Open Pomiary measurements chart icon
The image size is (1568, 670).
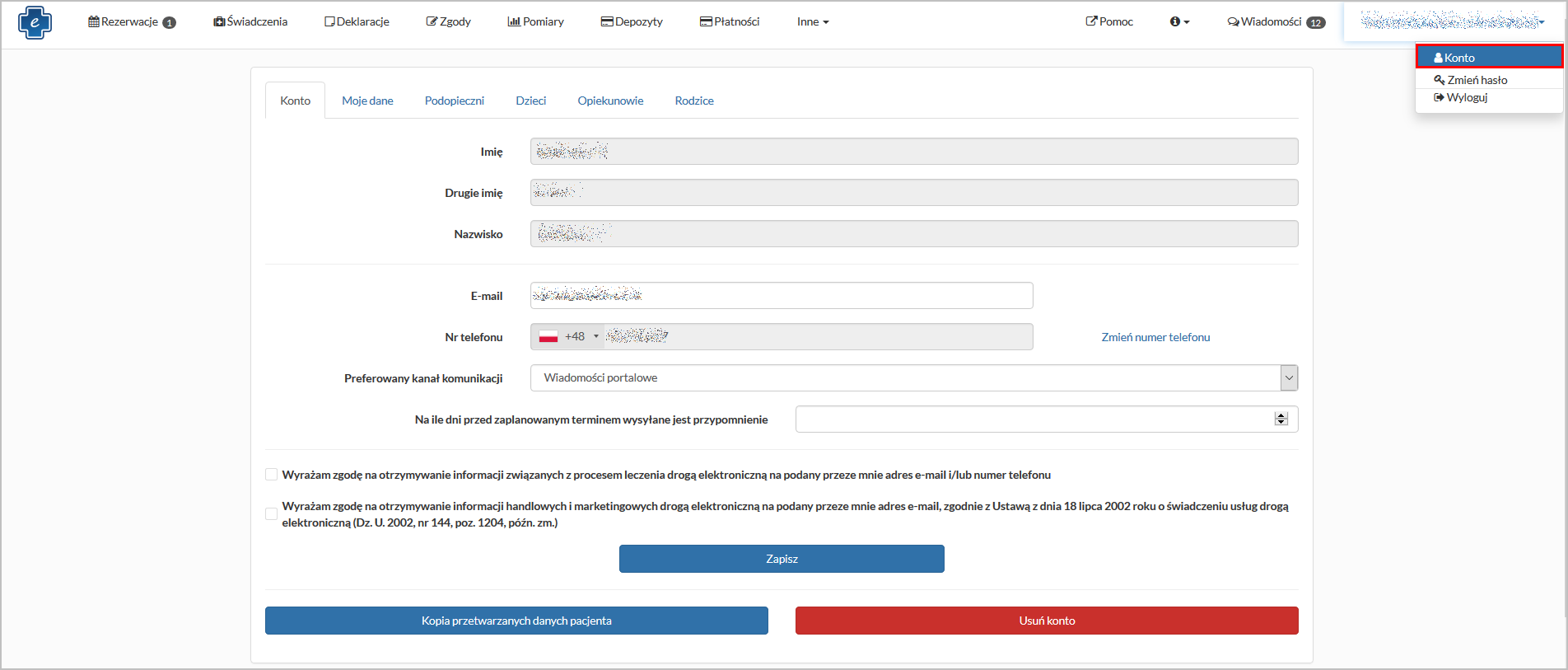[514, 21]
